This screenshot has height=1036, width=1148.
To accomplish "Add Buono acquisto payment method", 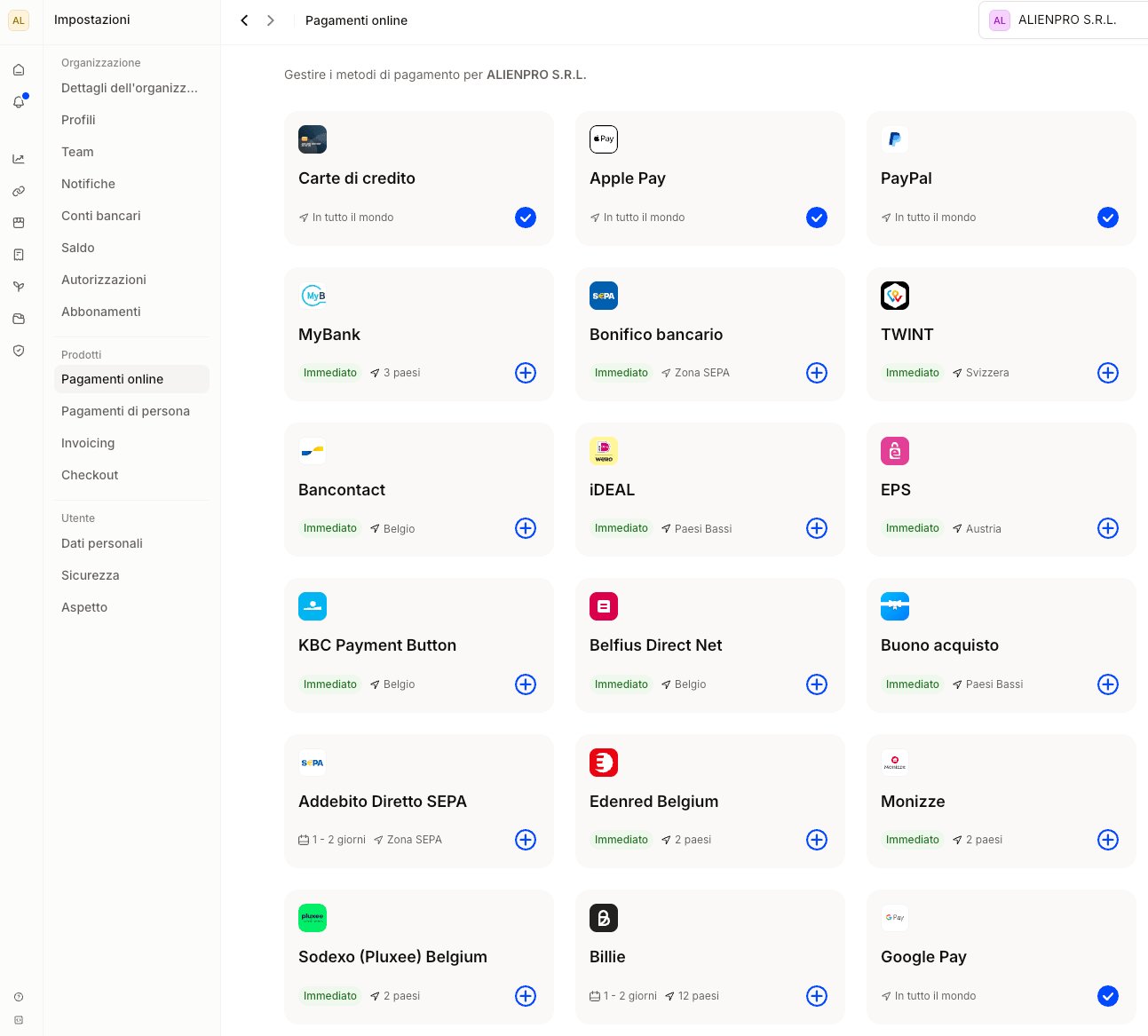I will point(1108,684).
